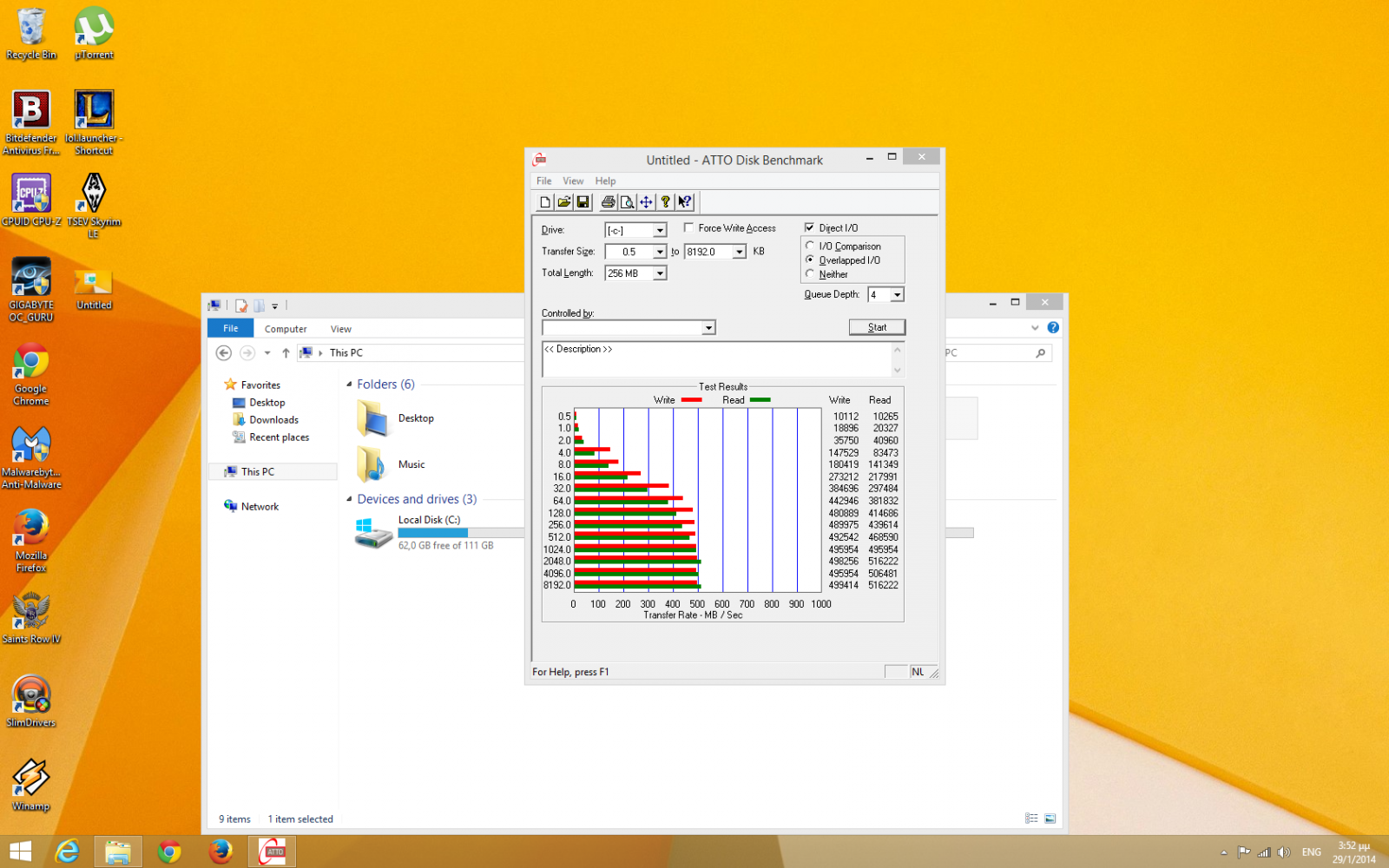Select the Malwarebytes Anti-Malware desktop icon
The width and height of the screenshot is (1389, 868).
[31, 457]
